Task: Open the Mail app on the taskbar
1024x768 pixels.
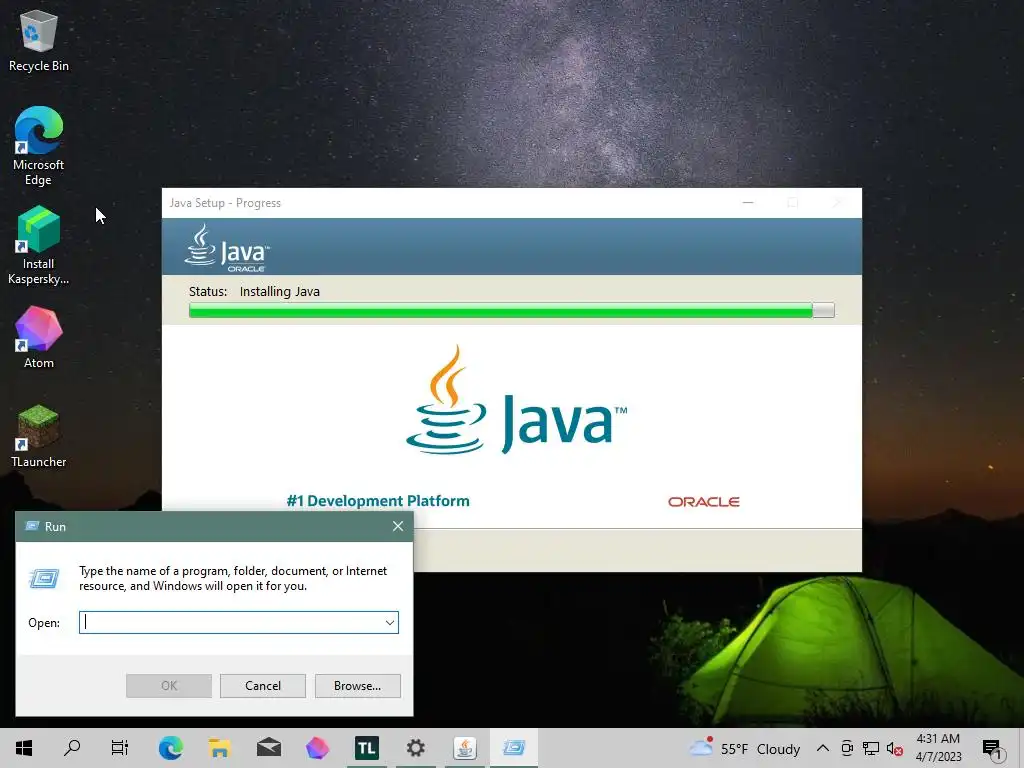Action: [x=268, y=748]
